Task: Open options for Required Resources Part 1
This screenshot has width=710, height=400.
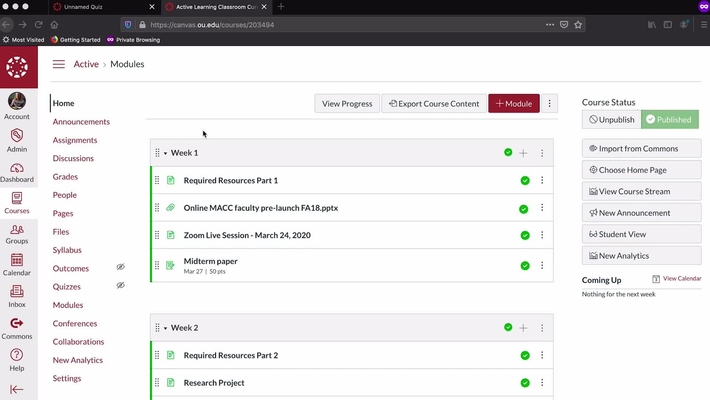Action: tap(542, 180)
